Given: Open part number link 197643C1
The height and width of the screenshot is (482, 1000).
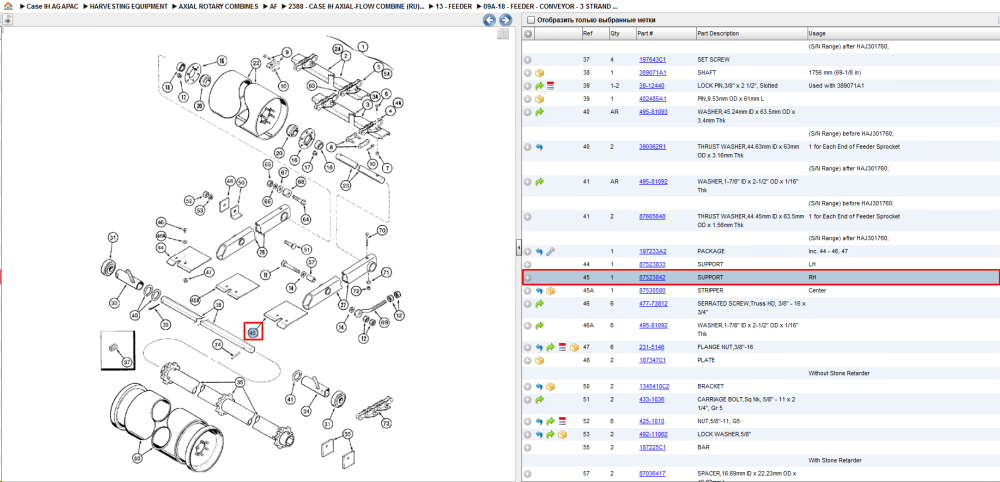Looking at the screenshot, I should tap(651, 59).
